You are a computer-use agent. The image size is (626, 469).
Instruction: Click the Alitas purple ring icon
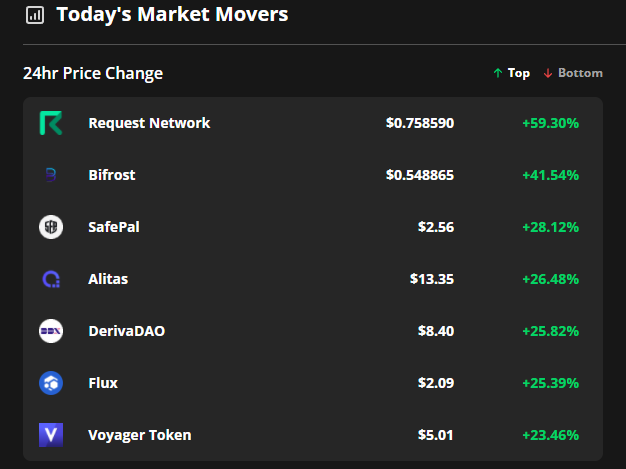(51, 279)
